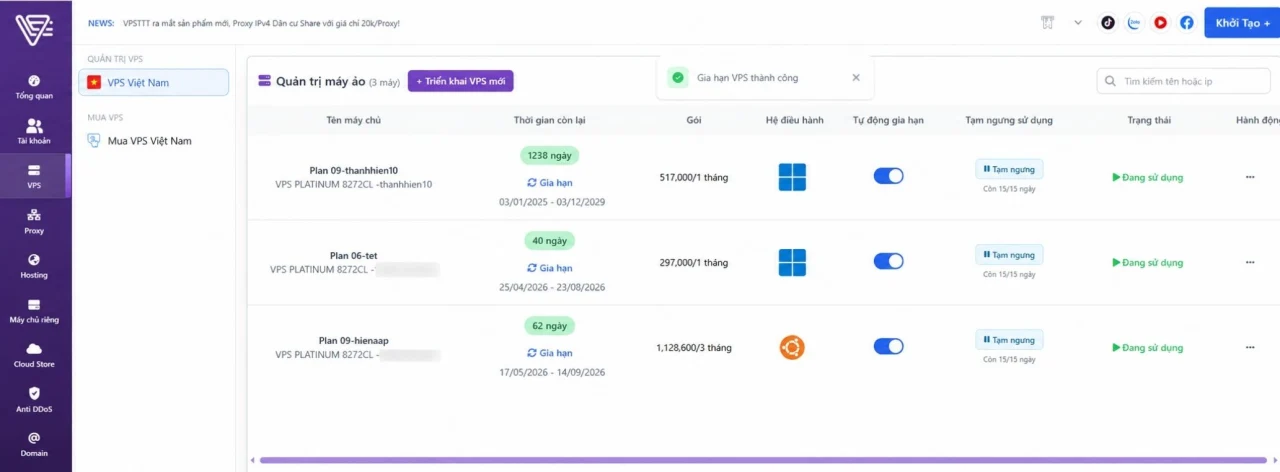
Task: Click the horizontal scrollbar below the table
Action: coord(764,460)
